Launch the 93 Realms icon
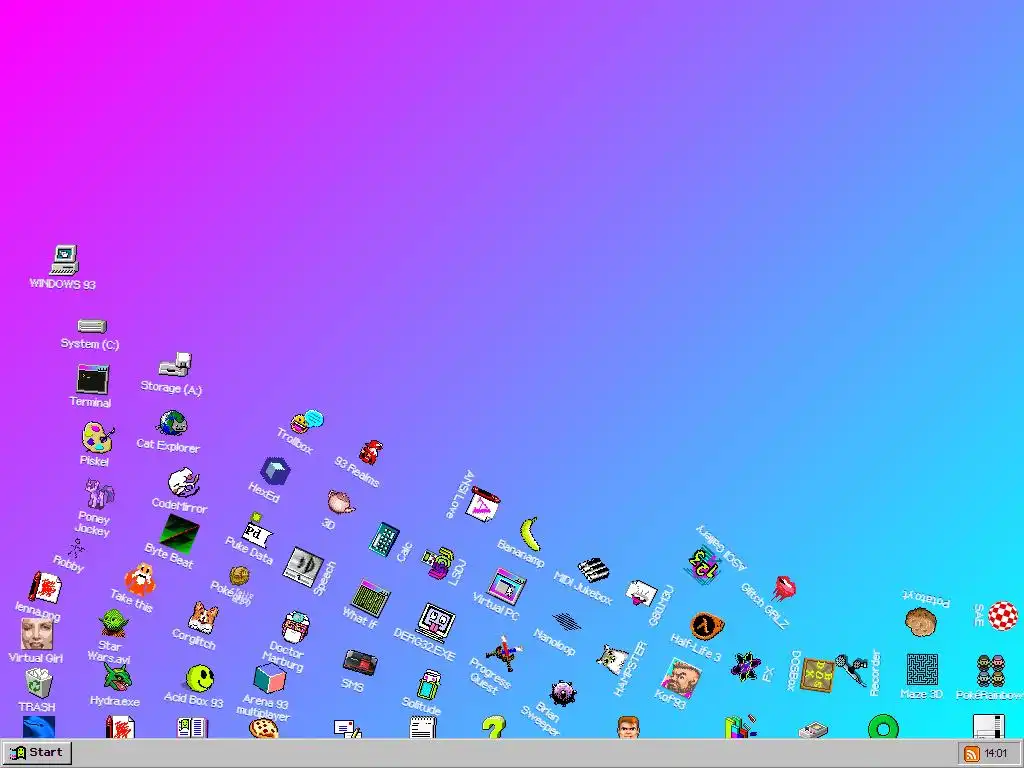The image size is (1024, 768). (371, 452)
